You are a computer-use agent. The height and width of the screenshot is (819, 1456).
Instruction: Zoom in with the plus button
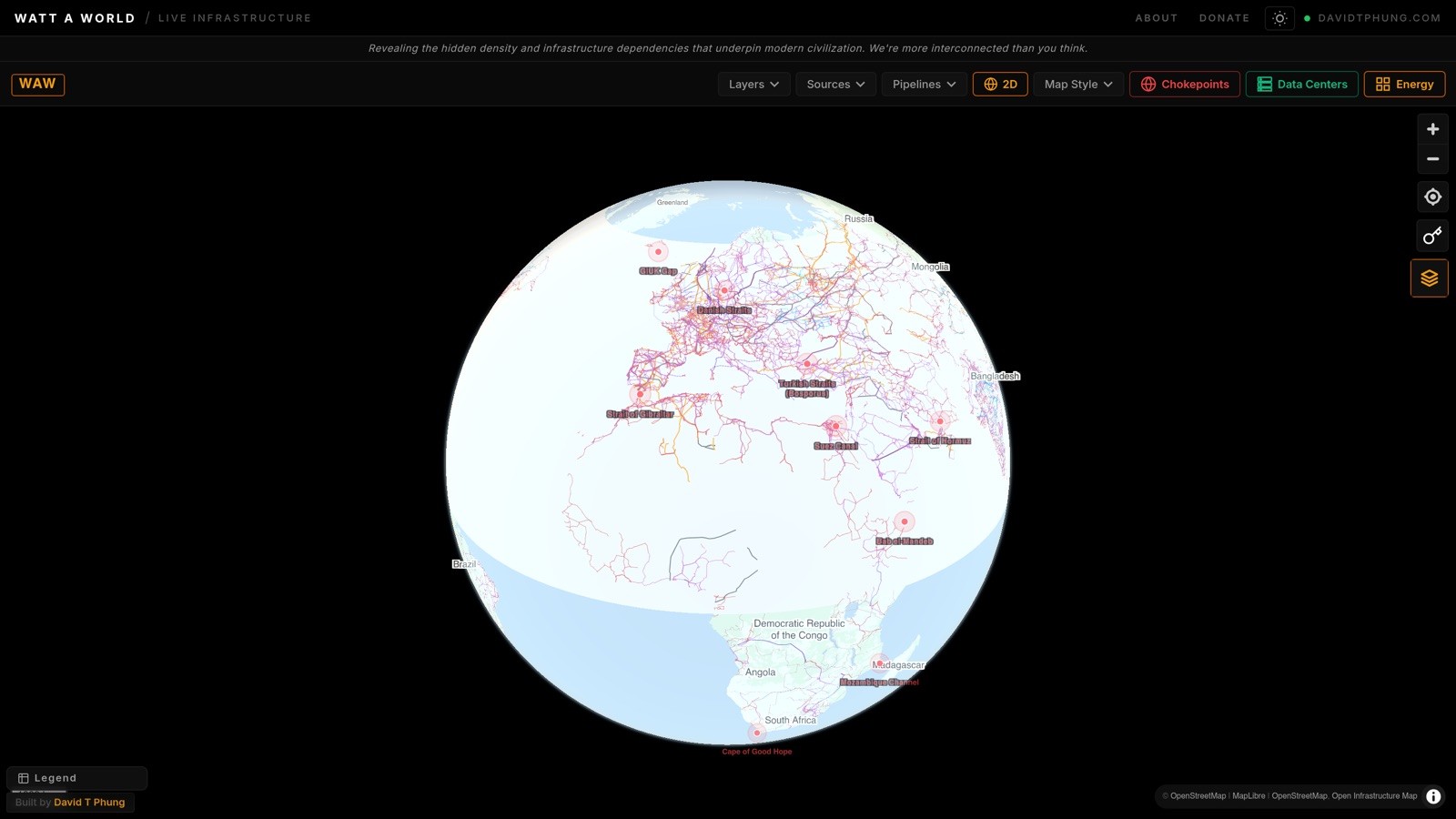(1432, 129)
